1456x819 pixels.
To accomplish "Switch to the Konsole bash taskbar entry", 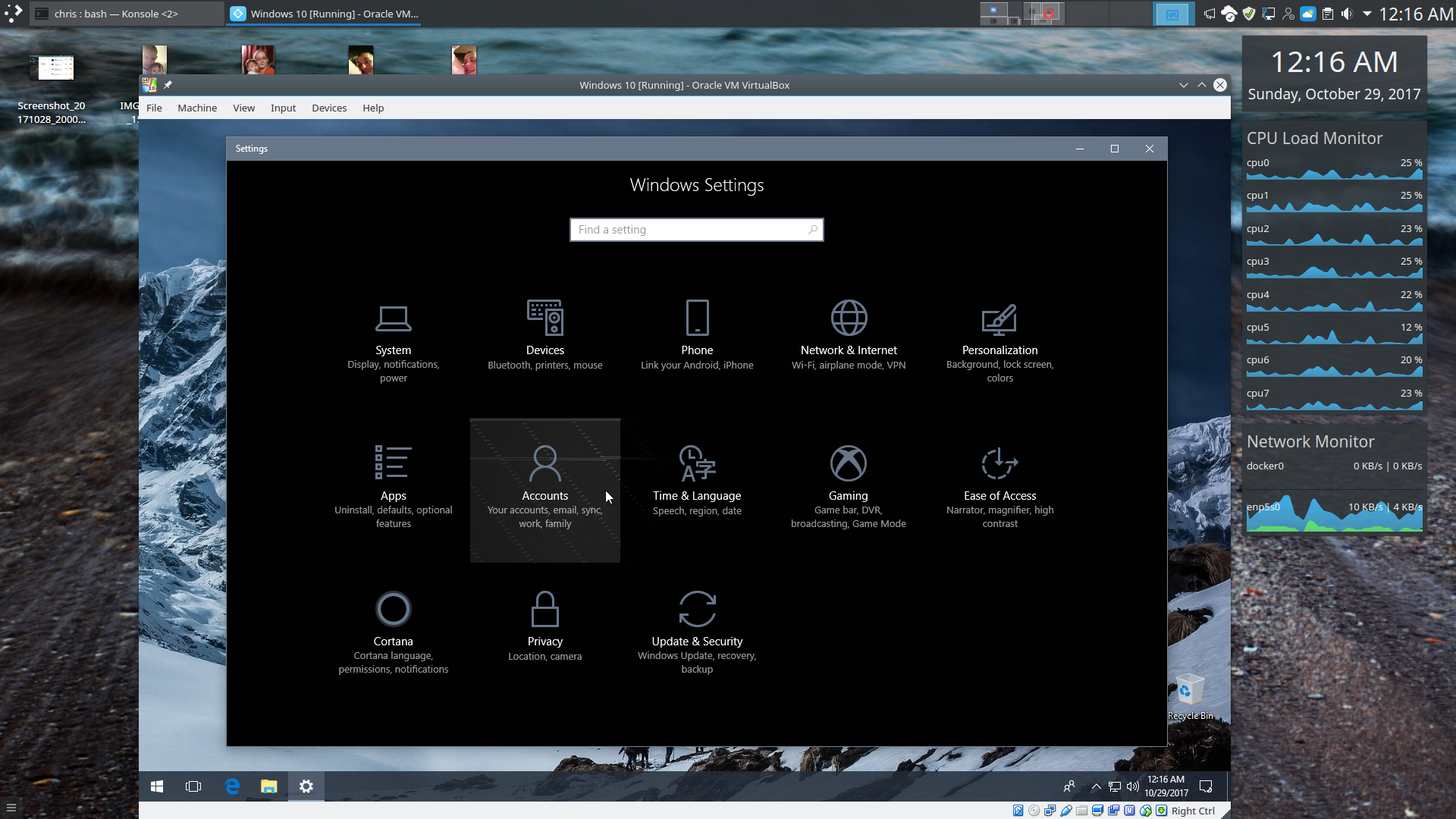I will tap(126, 14).
